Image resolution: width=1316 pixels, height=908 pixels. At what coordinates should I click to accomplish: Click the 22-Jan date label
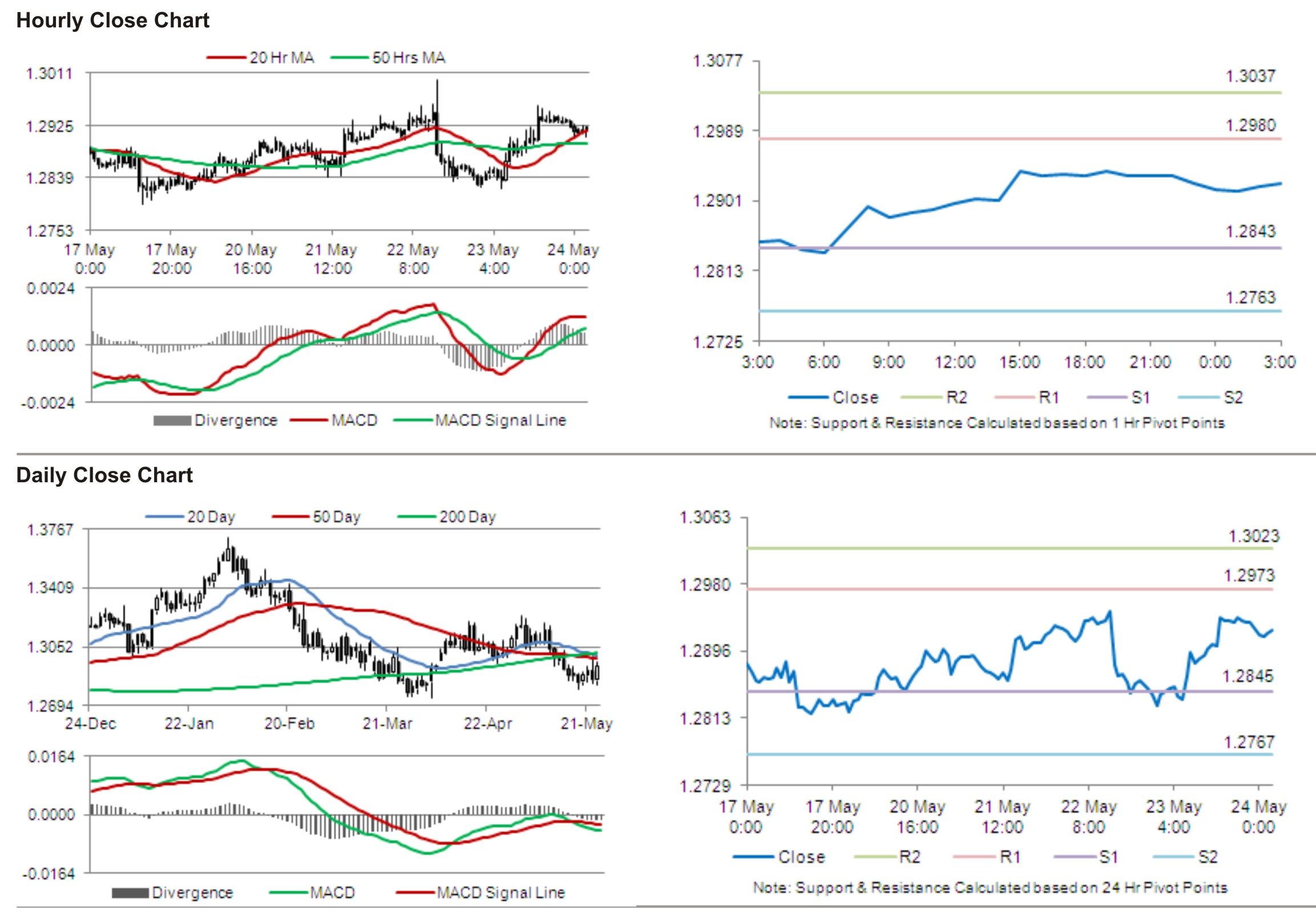[x=189, y=724]
